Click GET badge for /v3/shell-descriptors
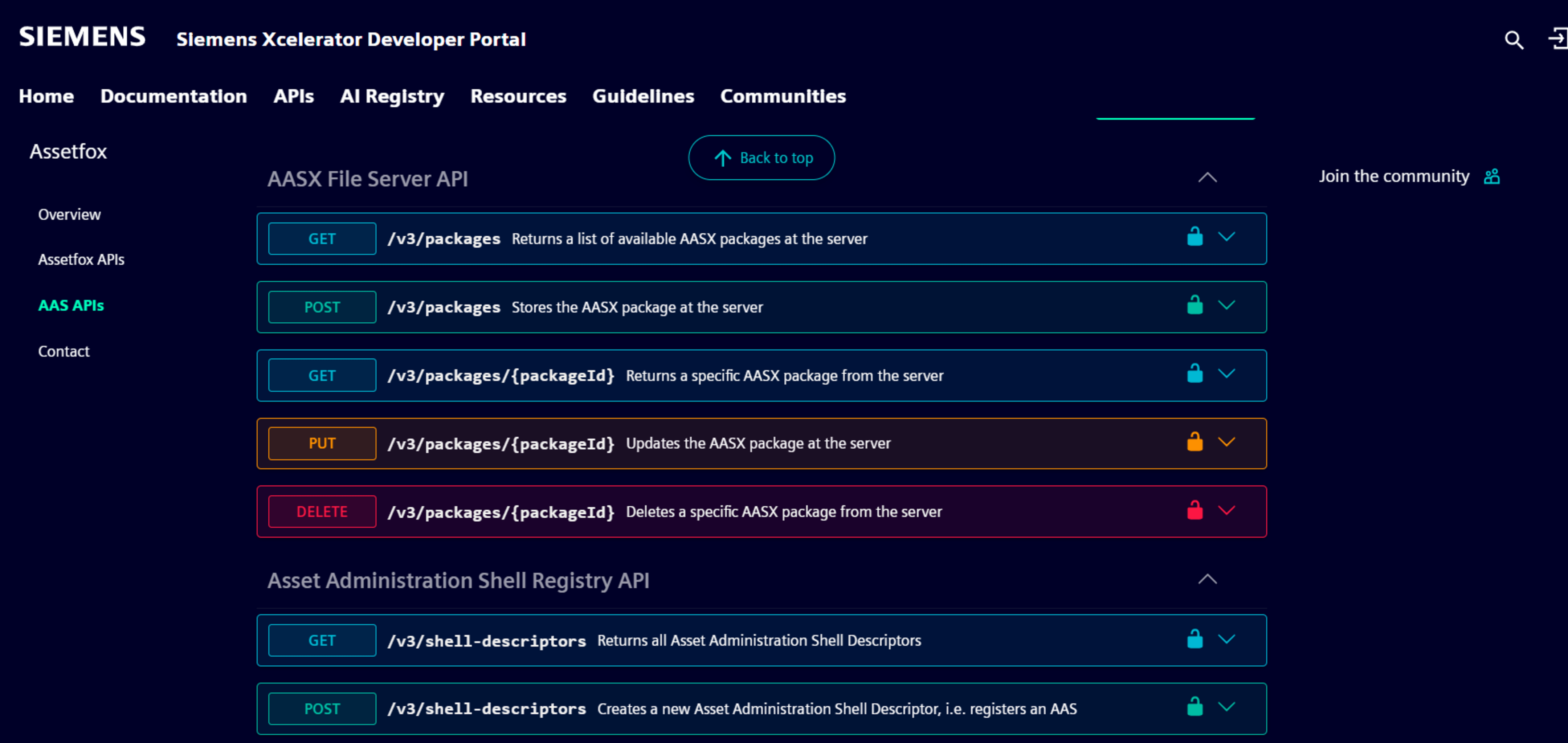1568x743 pixels. pyautogui.click(x=322, y=640)
